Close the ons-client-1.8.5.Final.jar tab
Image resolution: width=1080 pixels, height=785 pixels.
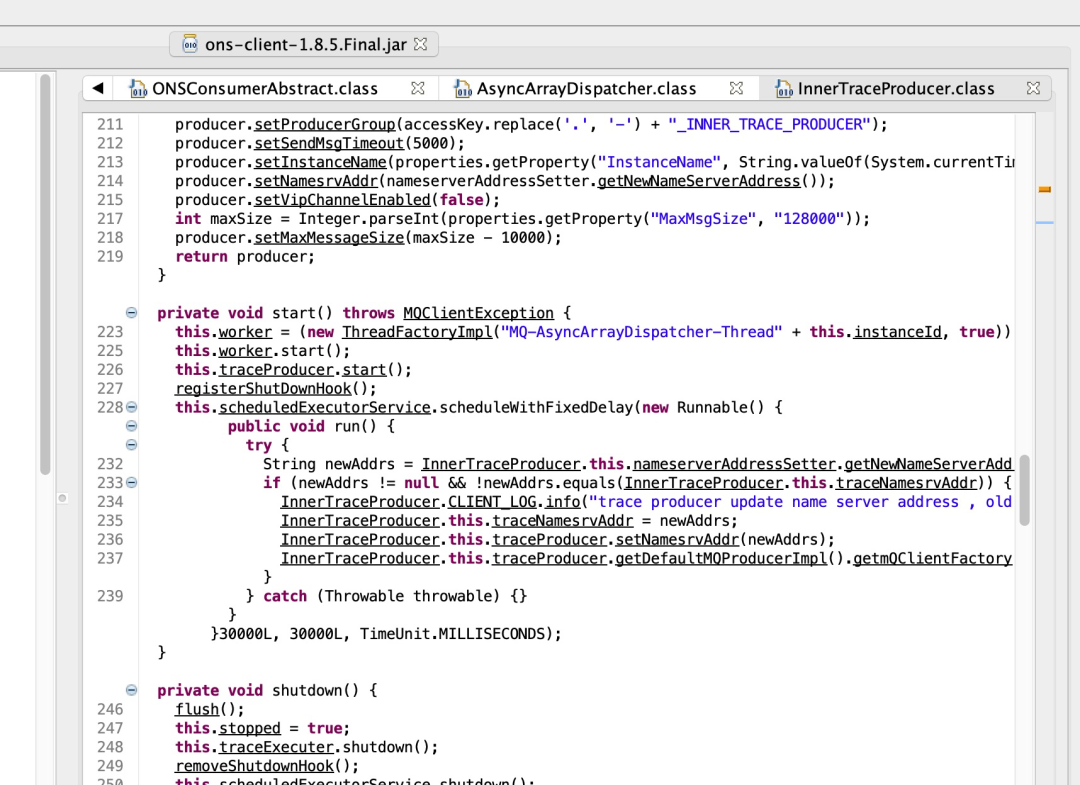[420, 44]
